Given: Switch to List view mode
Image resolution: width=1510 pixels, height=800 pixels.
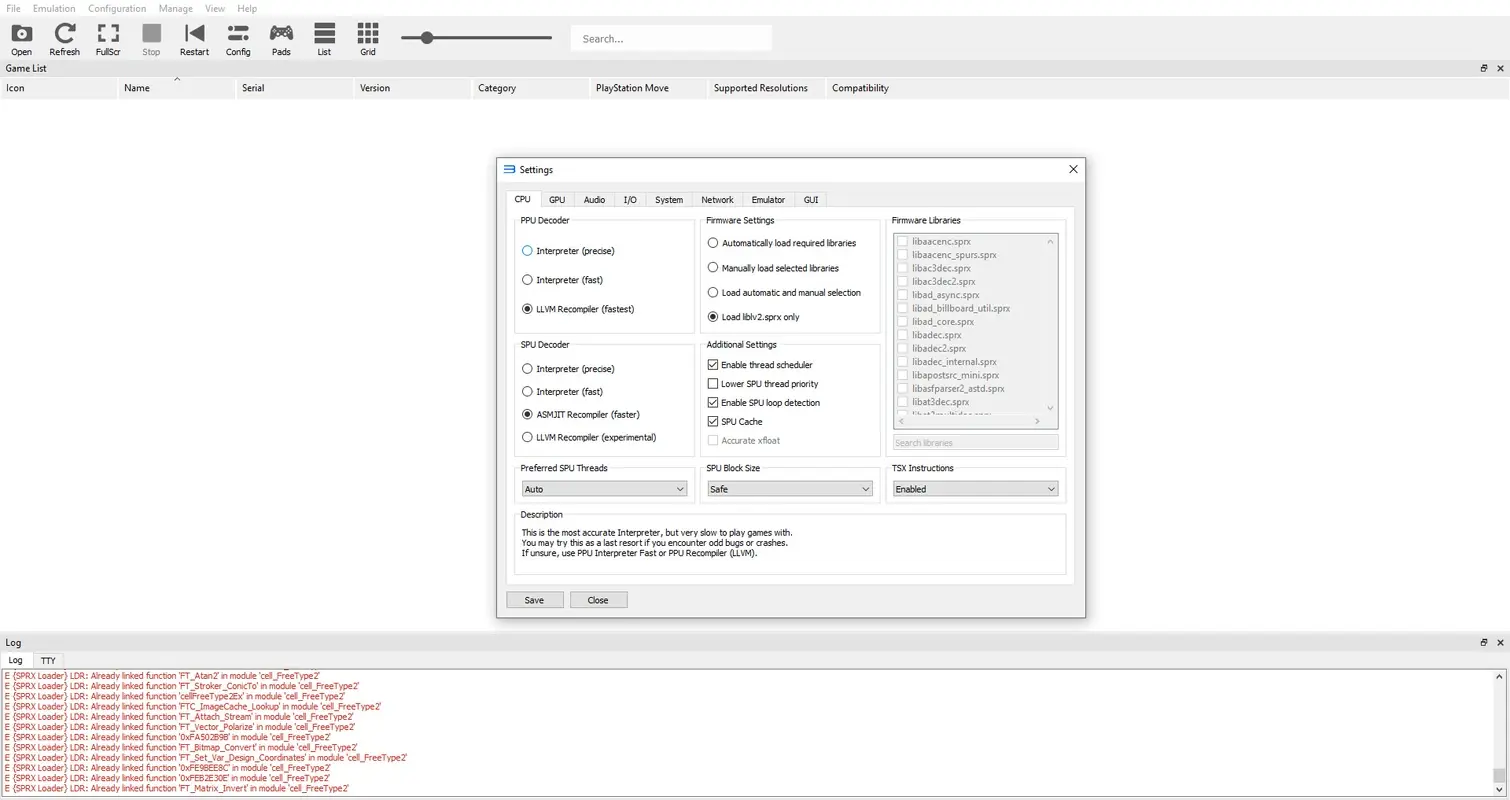Looking at the screenshot, I should (x=324, y=38).
